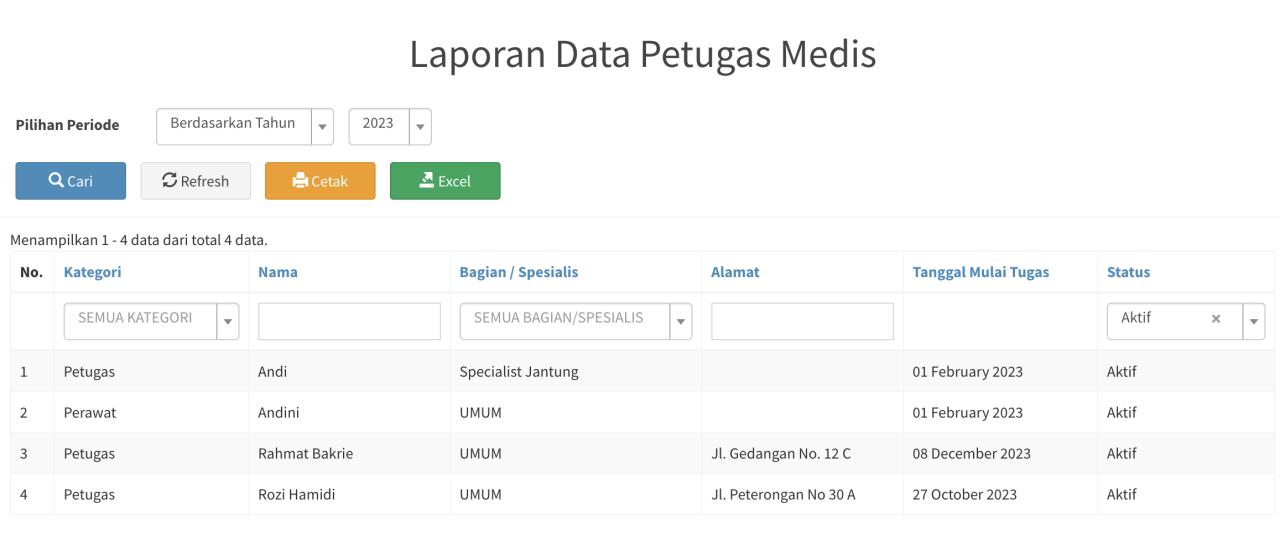Expand the SEMUA BAGIAN/SPESIALIS filter dropdown
Viewport: 1280px width, 541px height.
[x=575, y=321]
